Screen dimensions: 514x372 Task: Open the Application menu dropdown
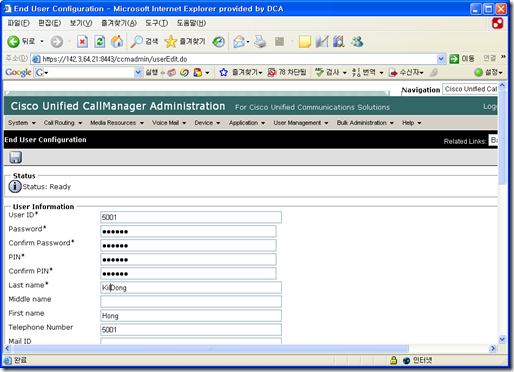[247, 123]
